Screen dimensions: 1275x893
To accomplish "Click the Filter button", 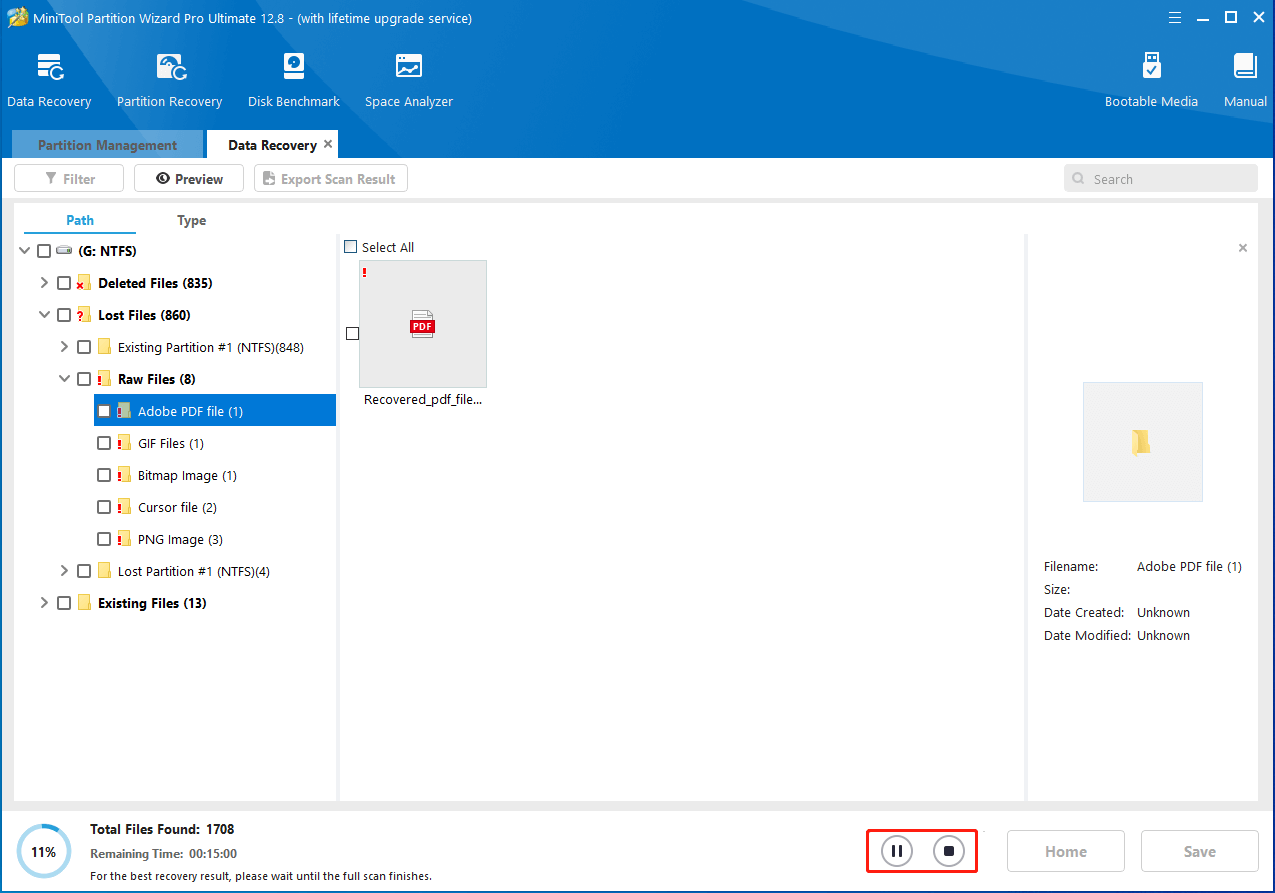I will (69, 179).
